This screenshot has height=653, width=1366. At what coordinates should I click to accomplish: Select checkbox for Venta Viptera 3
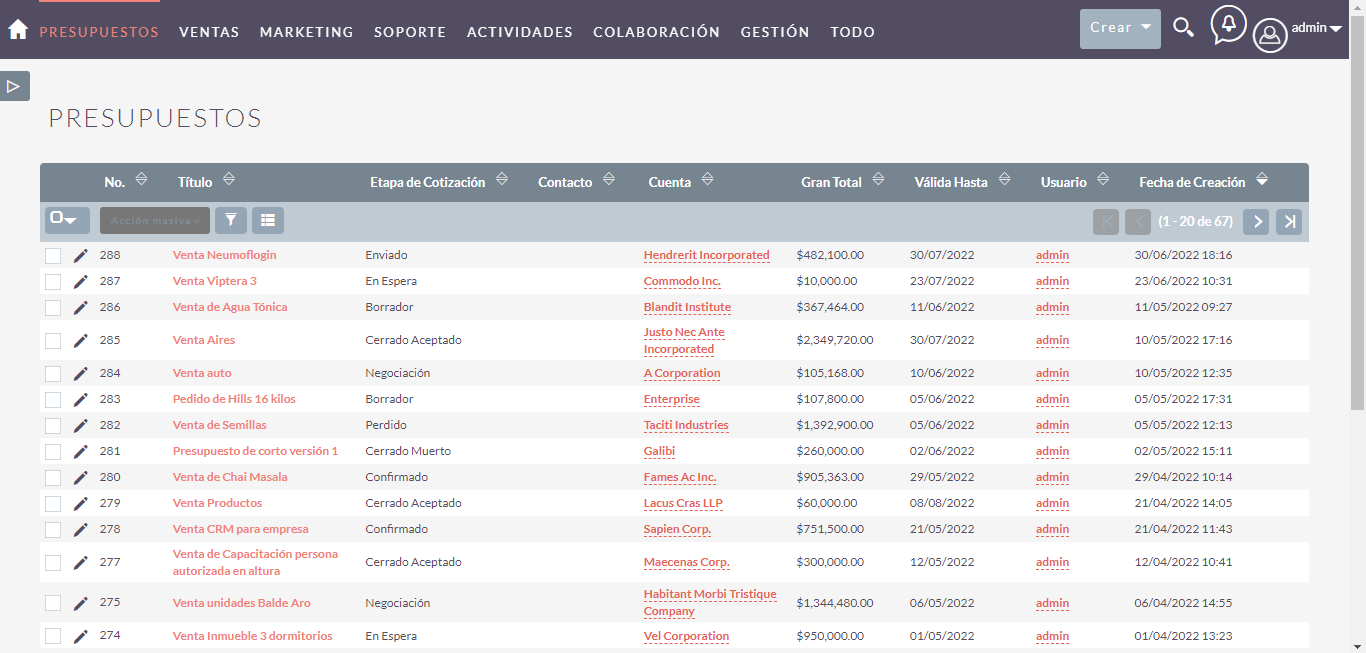pyautogui.click(x=53, y=282)
